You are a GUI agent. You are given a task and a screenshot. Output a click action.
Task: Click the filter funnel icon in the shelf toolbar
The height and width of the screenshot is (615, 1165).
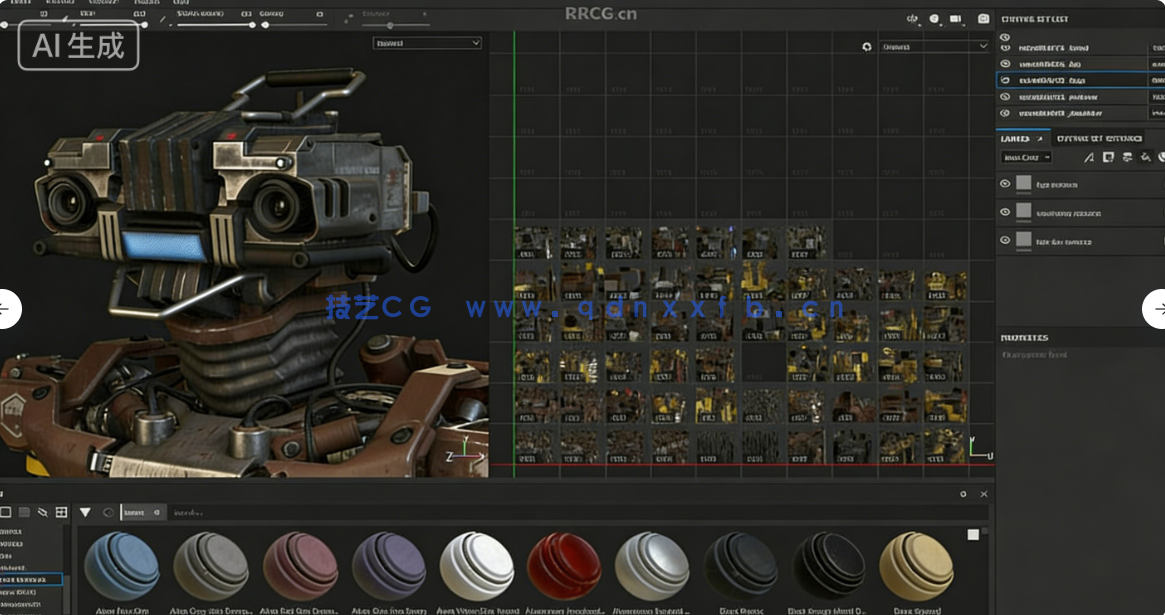[x=85, y=512]
